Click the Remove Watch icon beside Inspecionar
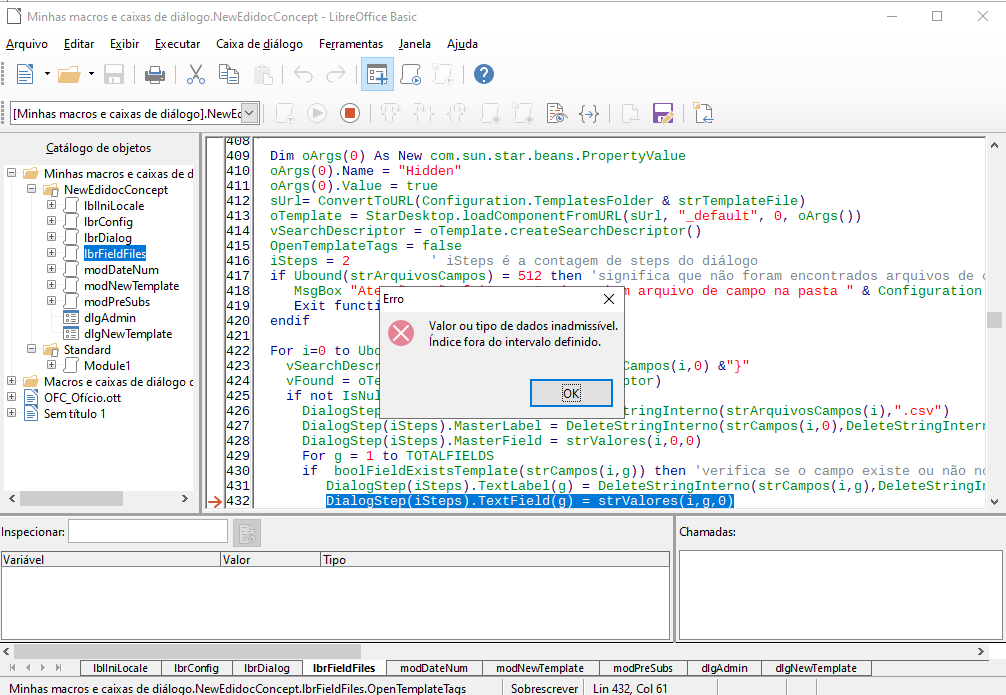 tap(246, 533)
